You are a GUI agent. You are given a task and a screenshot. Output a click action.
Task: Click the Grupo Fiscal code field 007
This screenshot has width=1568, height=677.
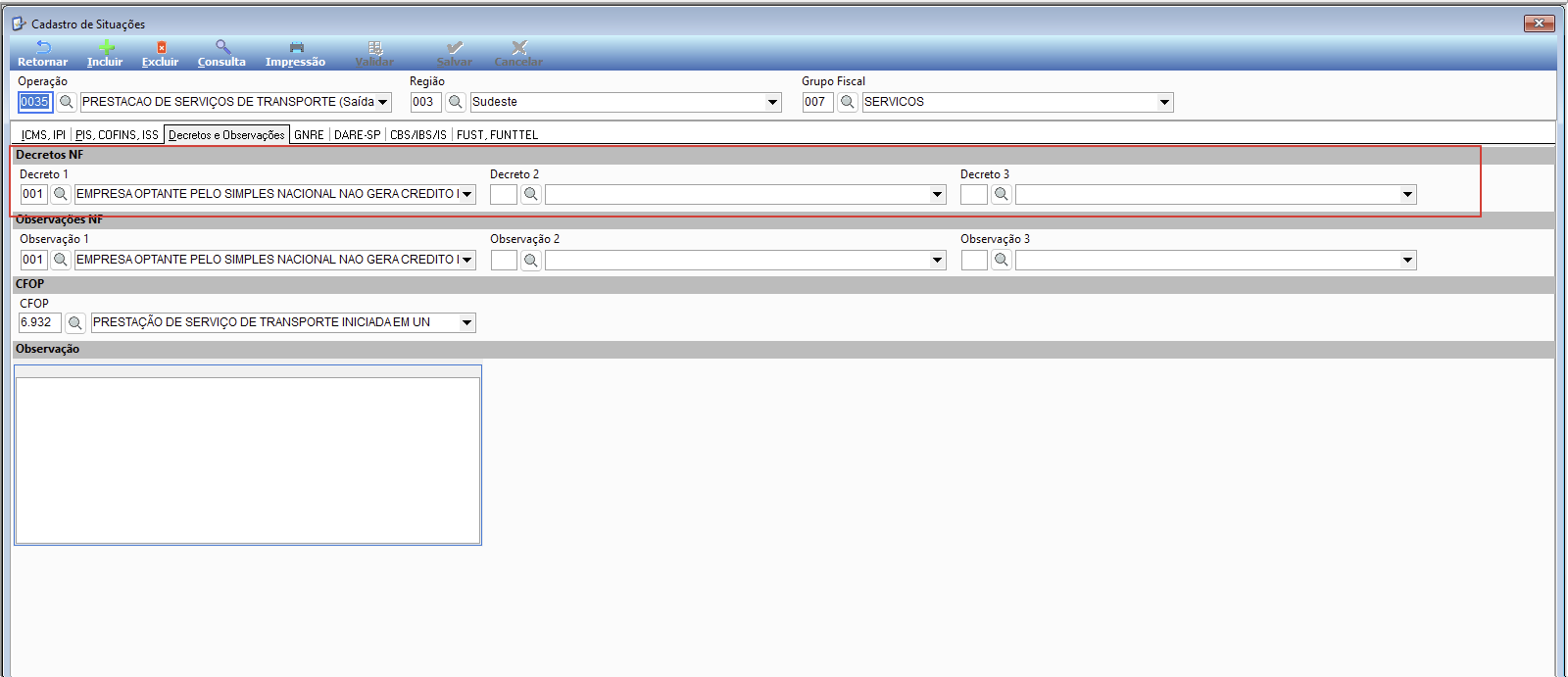click(x=817, y=102)
